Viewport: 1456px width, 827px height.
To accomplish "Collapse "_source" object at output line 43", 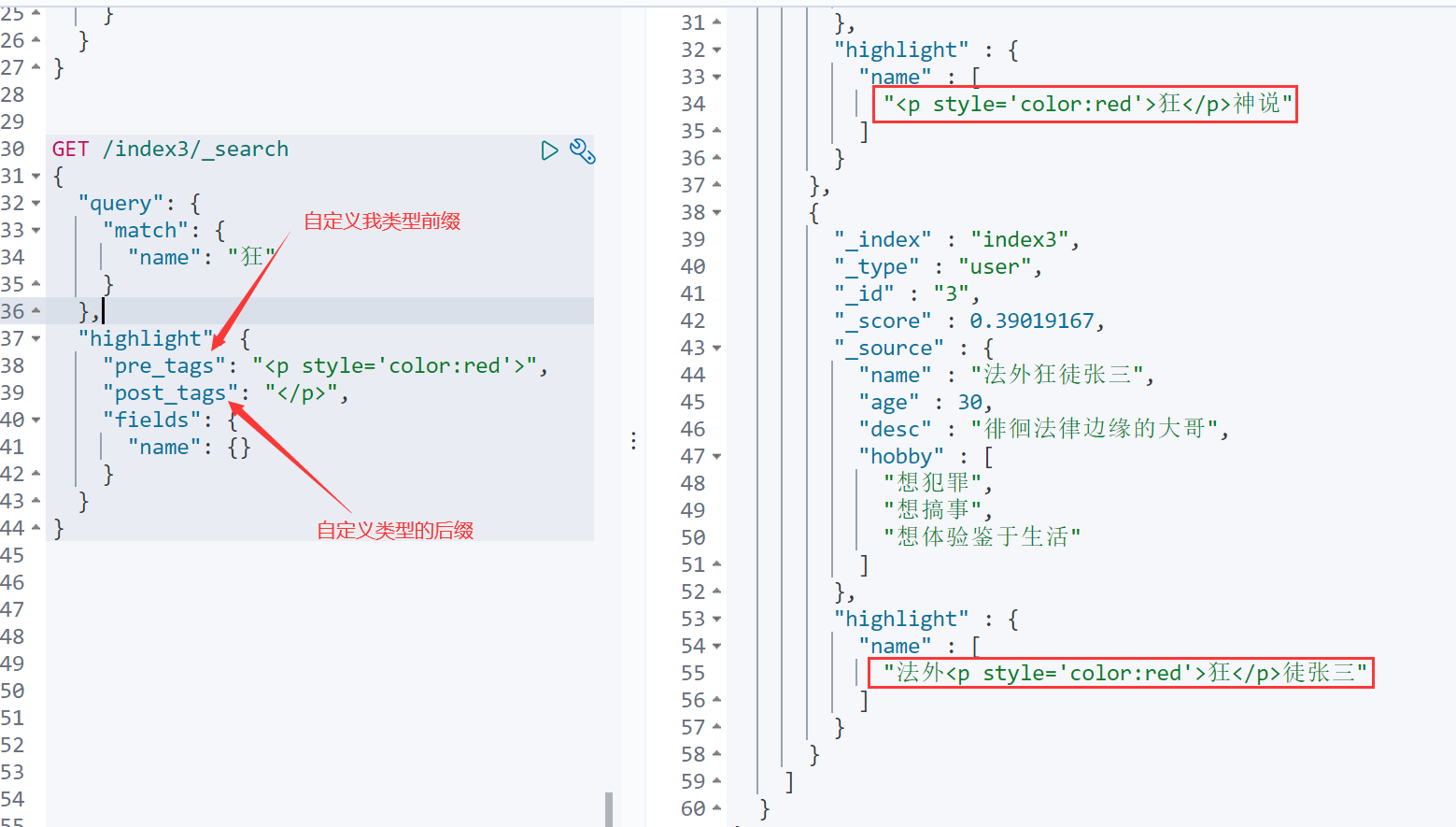I will pyautogui.click(x=717, y=348).
